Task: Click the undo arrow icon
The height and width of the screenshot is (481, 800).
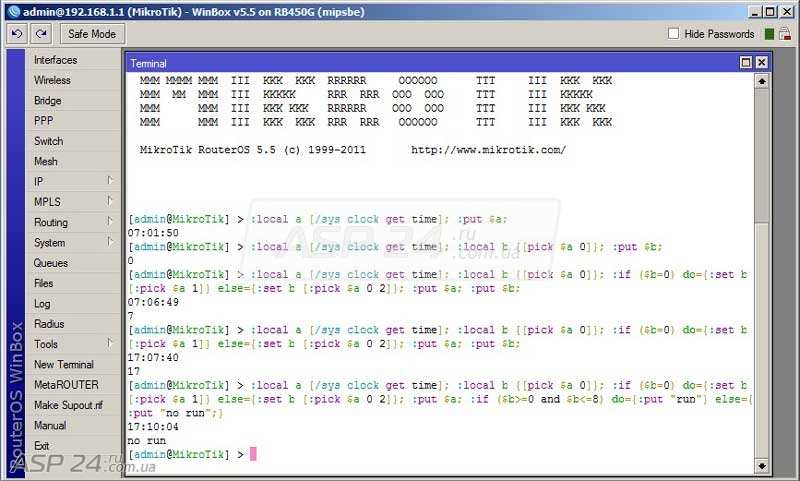Action: pos(16,34)
